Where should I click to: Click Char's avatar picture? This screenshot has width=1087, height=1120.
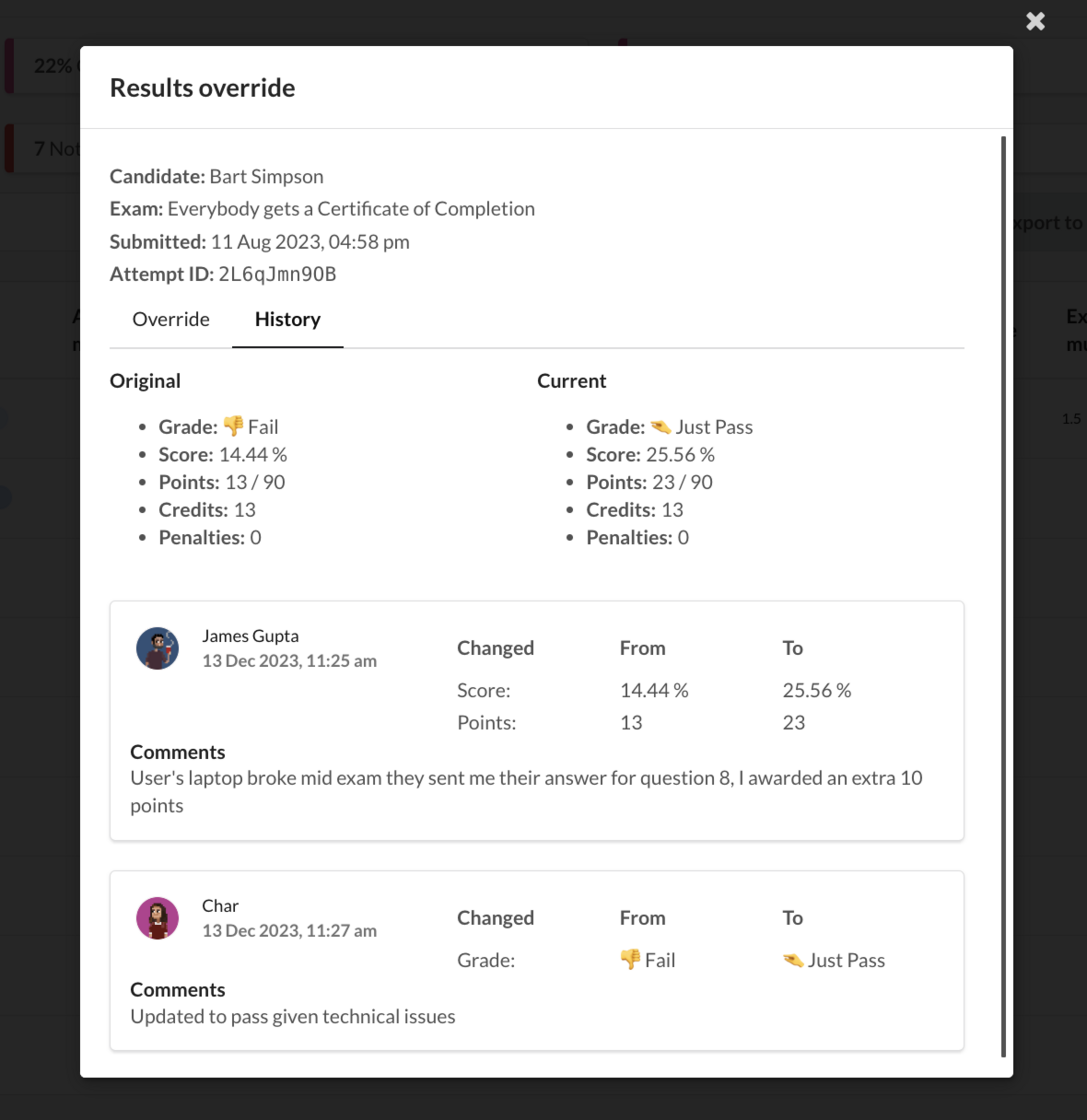pos(157,918)
